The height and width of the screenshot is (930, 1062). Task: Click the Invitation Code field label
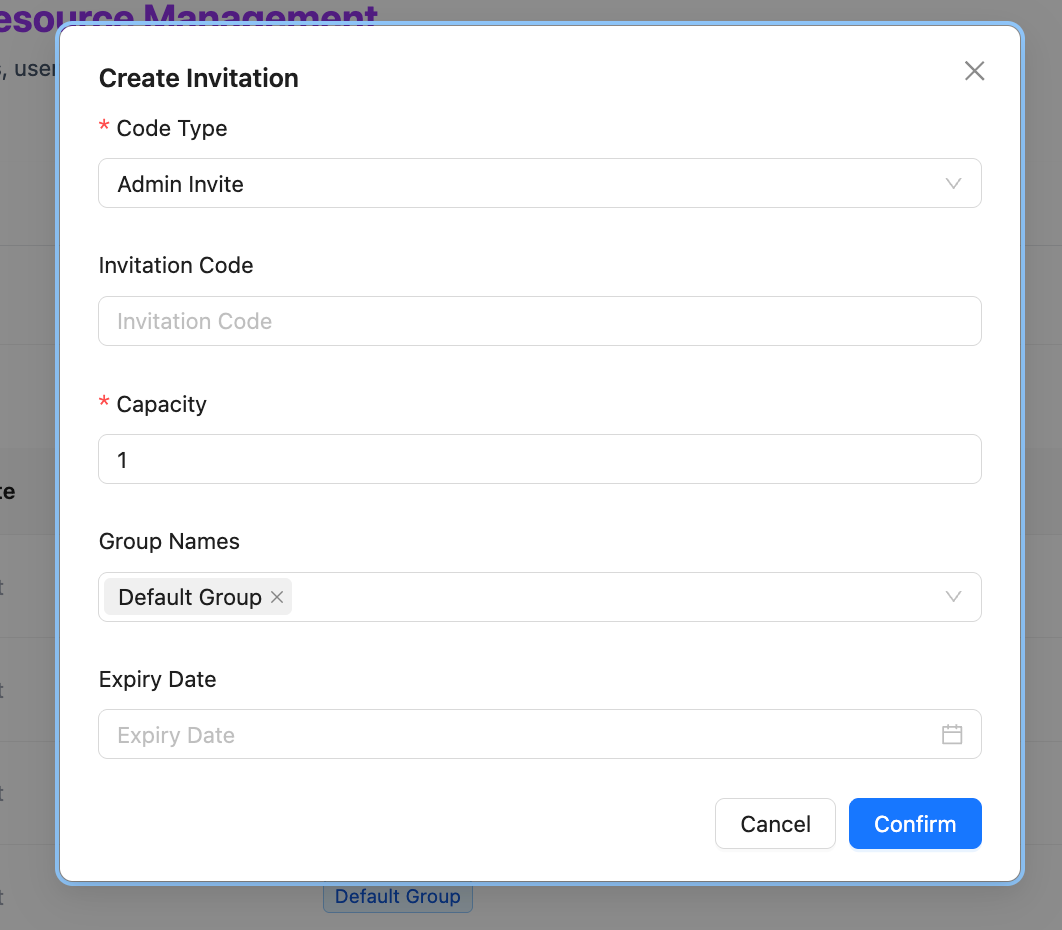(x=176, y=265)
